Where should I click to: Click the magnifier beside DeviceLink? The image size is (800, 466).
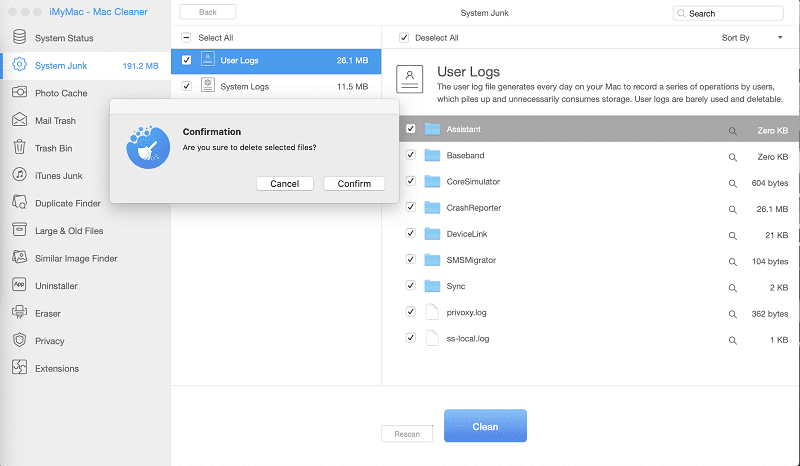(733, 235)
